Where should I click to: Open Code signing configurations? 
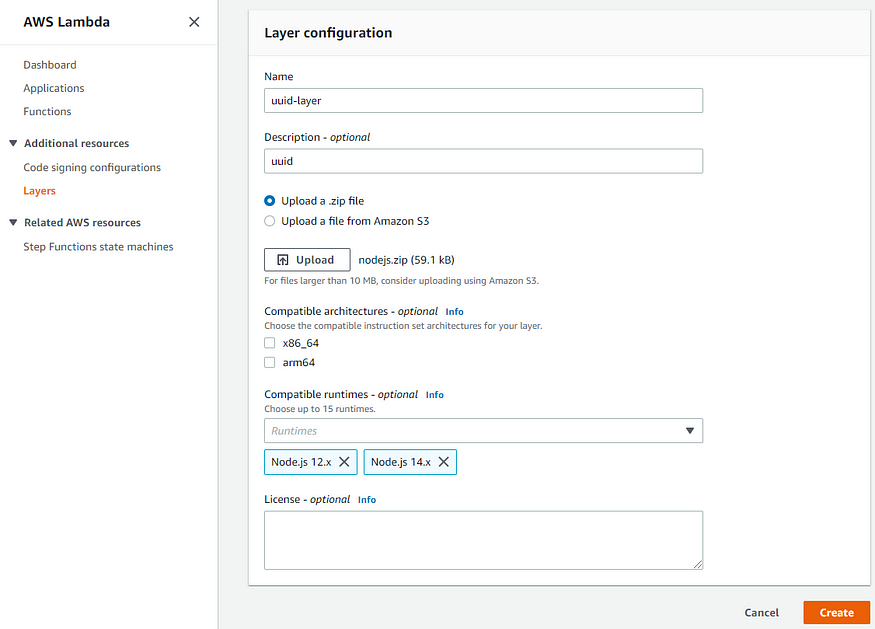pos(92,167)
